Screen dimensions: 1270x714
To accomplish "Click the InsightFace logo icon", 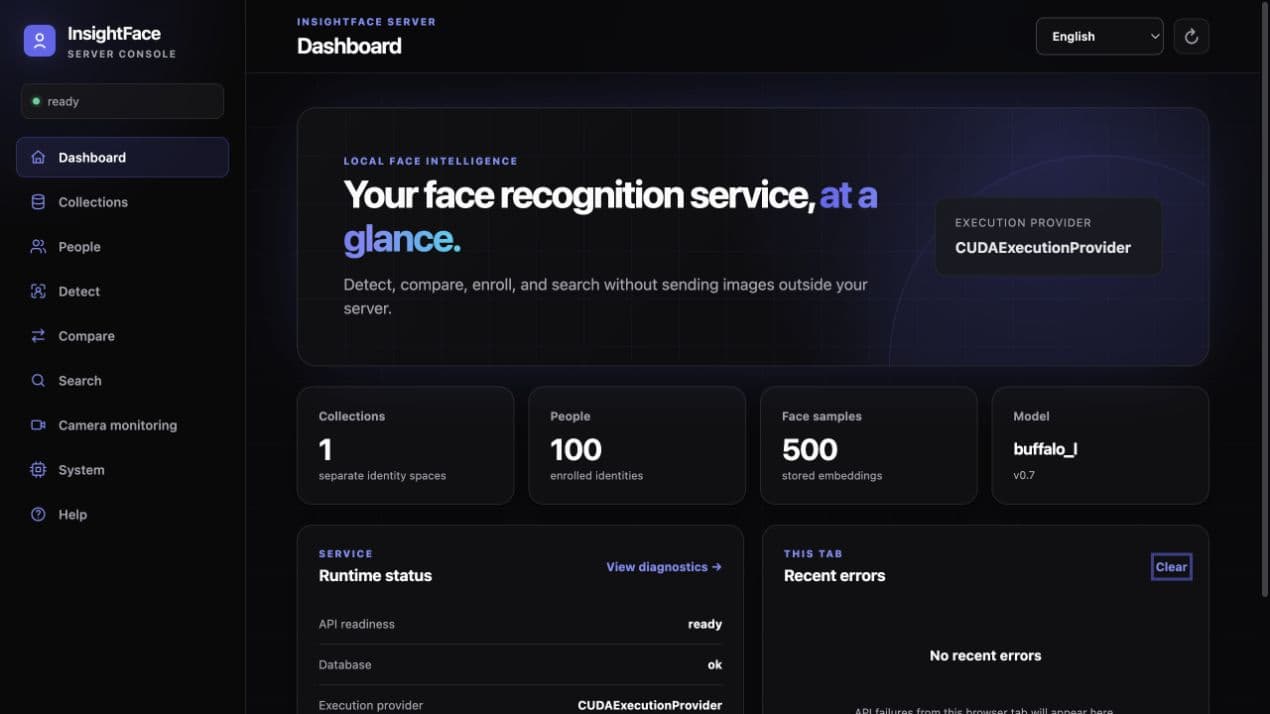I will [39, 41].
